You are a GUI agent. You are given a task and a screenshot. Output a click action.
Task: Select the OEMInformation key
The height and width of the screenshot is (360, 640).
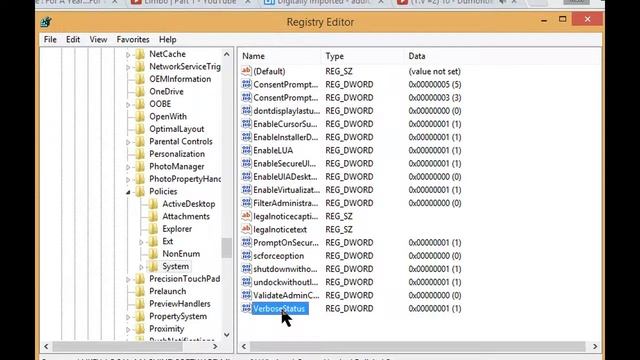pos(180,79)
